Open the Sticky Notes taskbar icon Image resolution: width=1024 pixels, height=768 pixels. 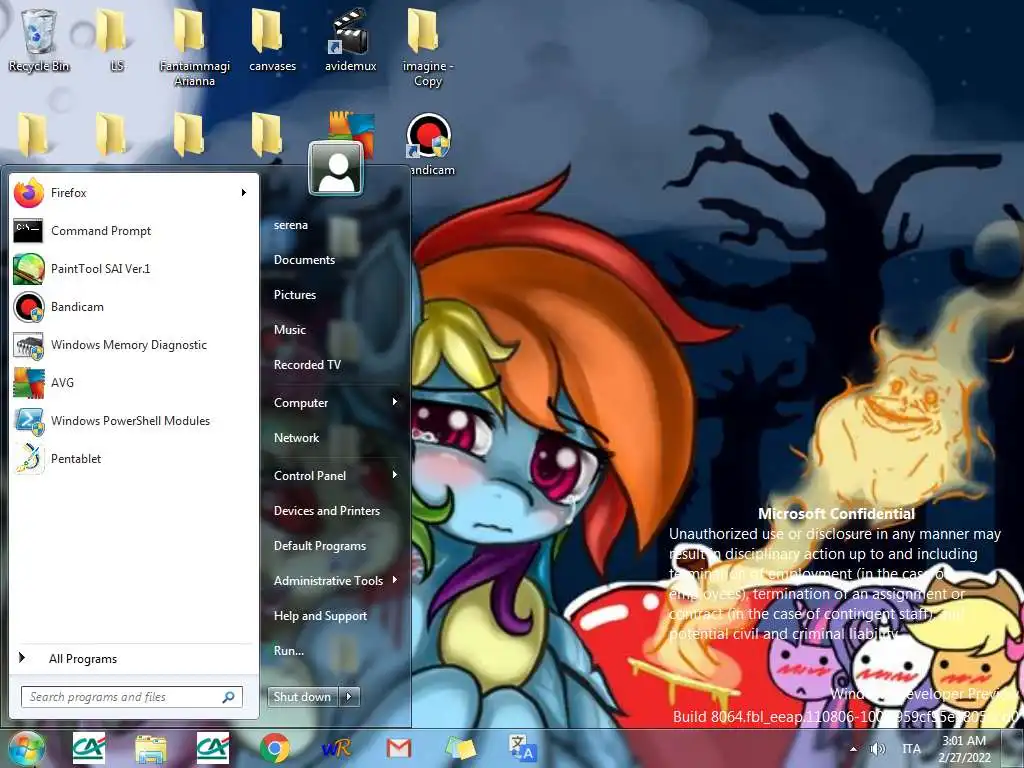click(460, 748)
